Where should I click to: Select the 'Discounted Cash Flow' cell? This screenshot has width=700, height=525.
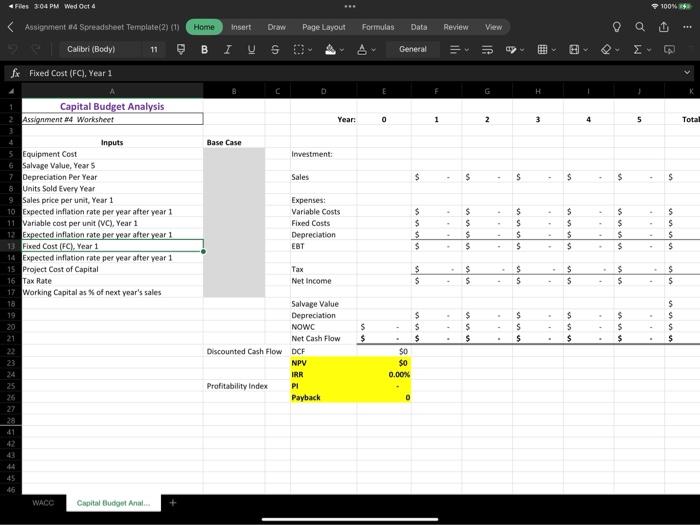234,351
